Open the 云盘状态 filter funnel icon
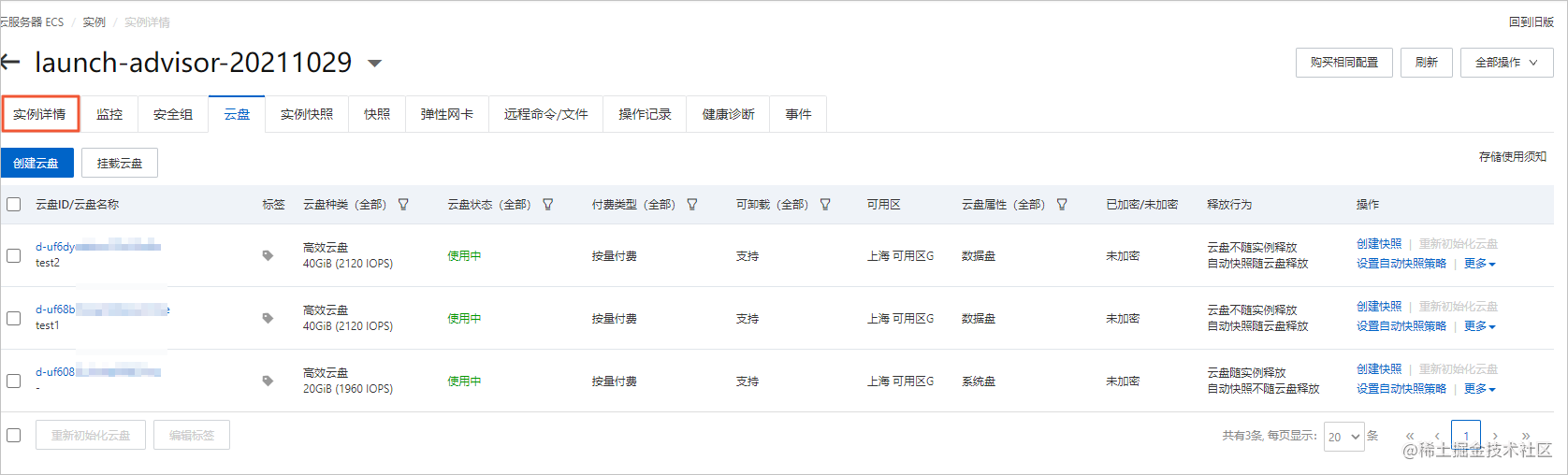Image resolution: width=1568 pixels, height=475 pixels. click(x=548, y=204)
